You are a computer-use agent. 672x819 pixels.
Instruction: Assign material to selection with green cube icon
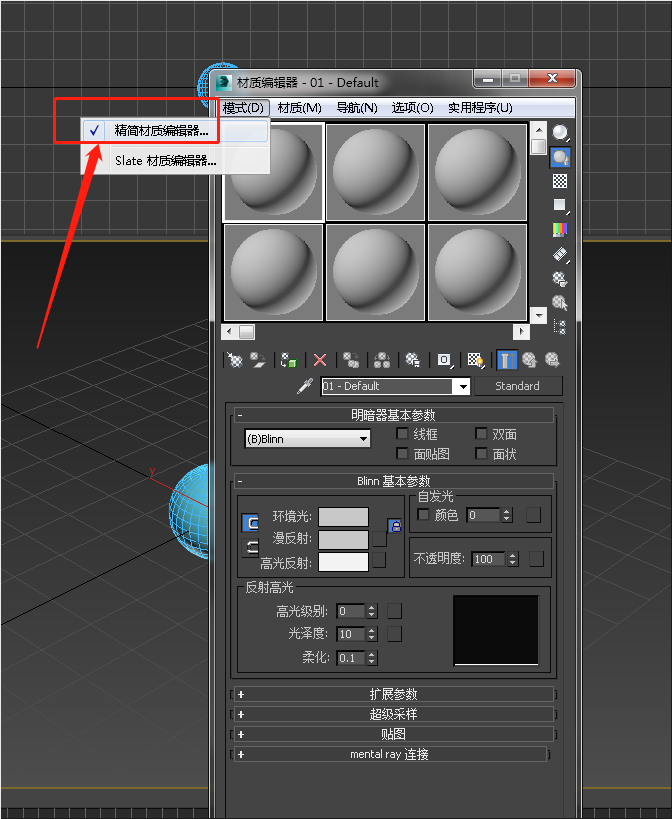288,360
